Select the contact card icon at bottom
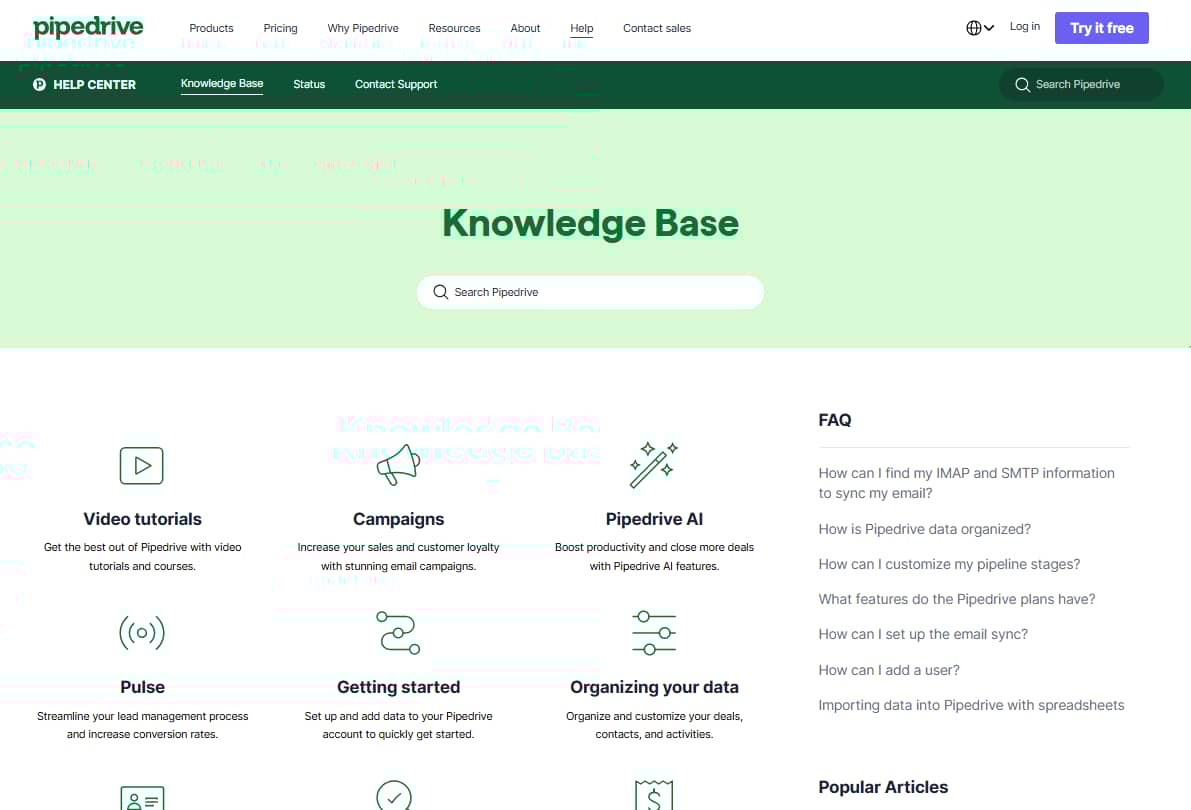1191x810 pixels. pyautogui.click(x=141, y=797)
